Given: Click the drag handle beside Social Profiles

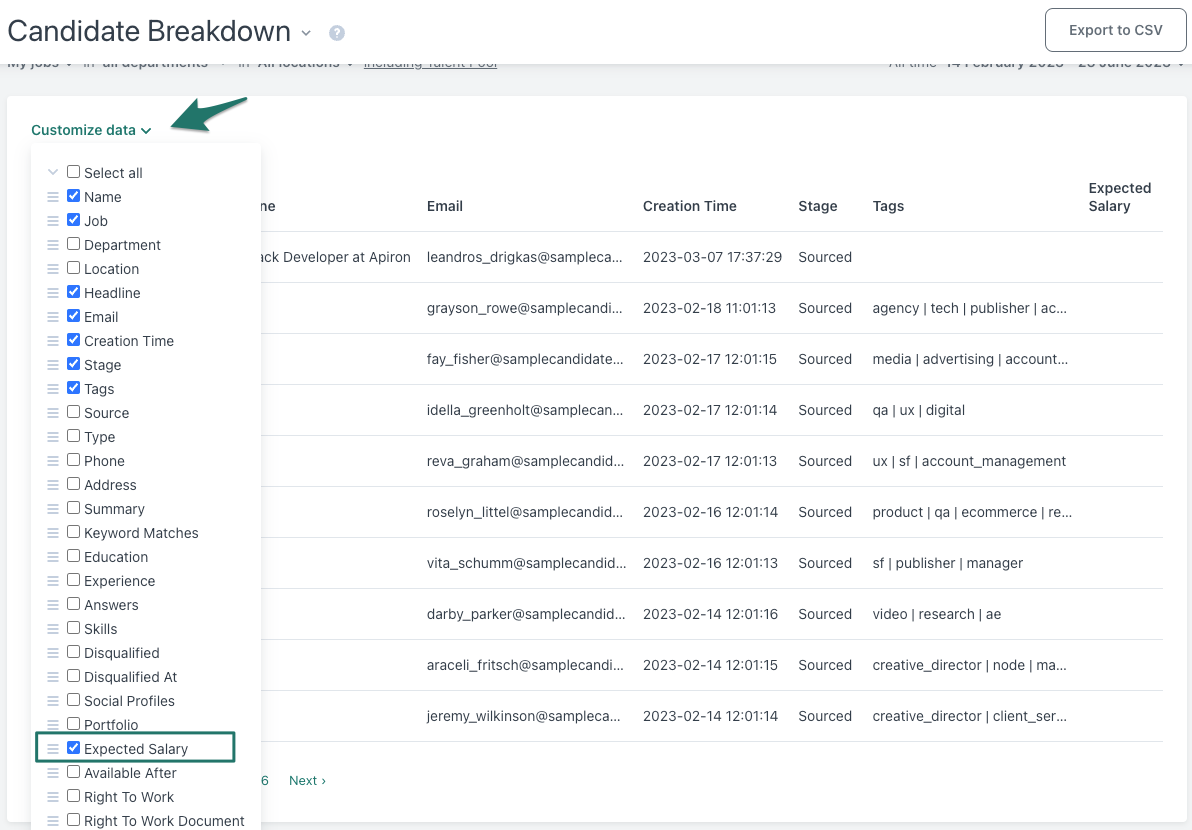Looking at the screenshot, I should pyautogui.click(x=53, y=701).
